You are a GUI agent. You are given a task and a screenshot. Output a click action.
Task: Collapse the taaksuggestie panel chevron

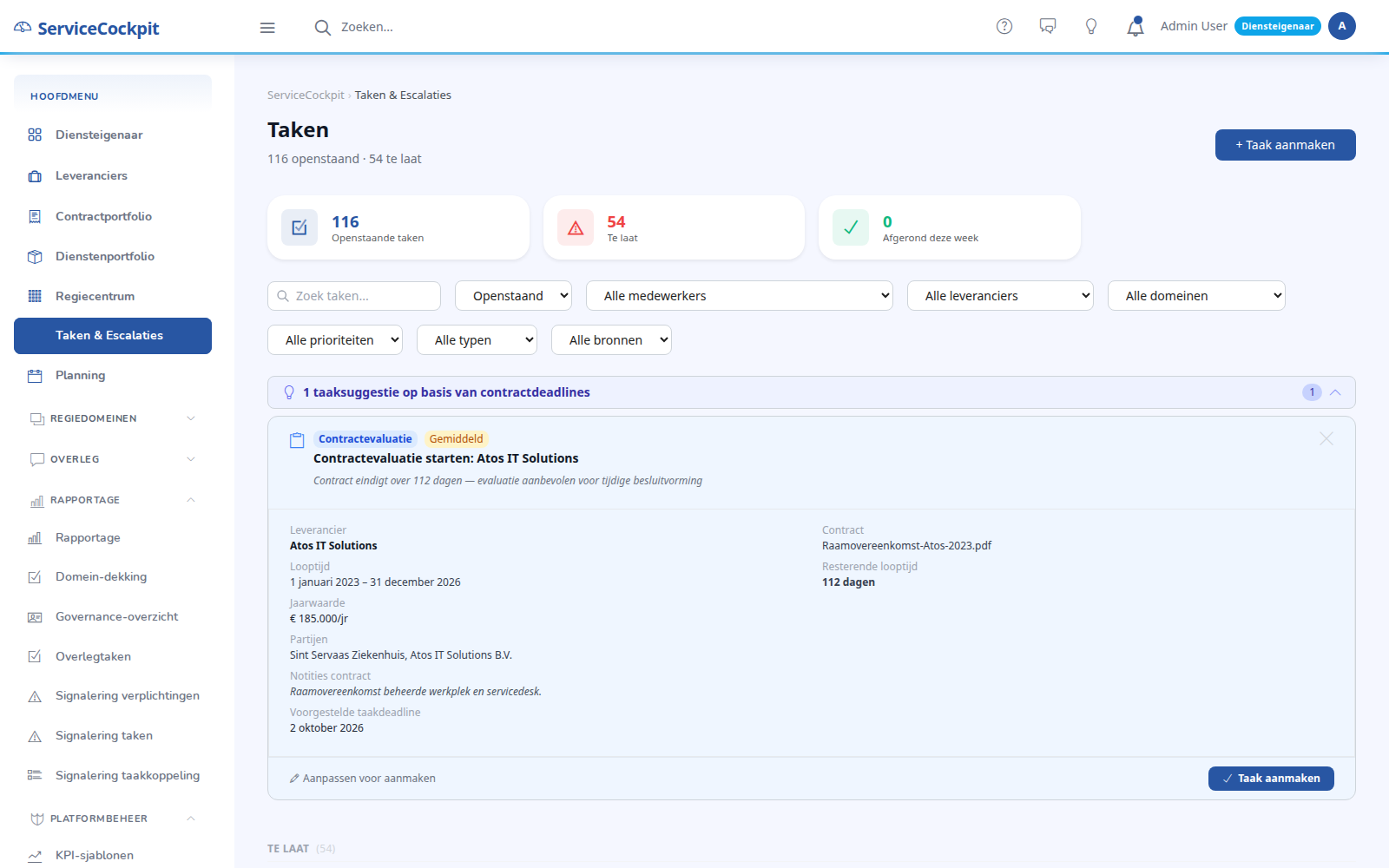[x=1335, y=392]
